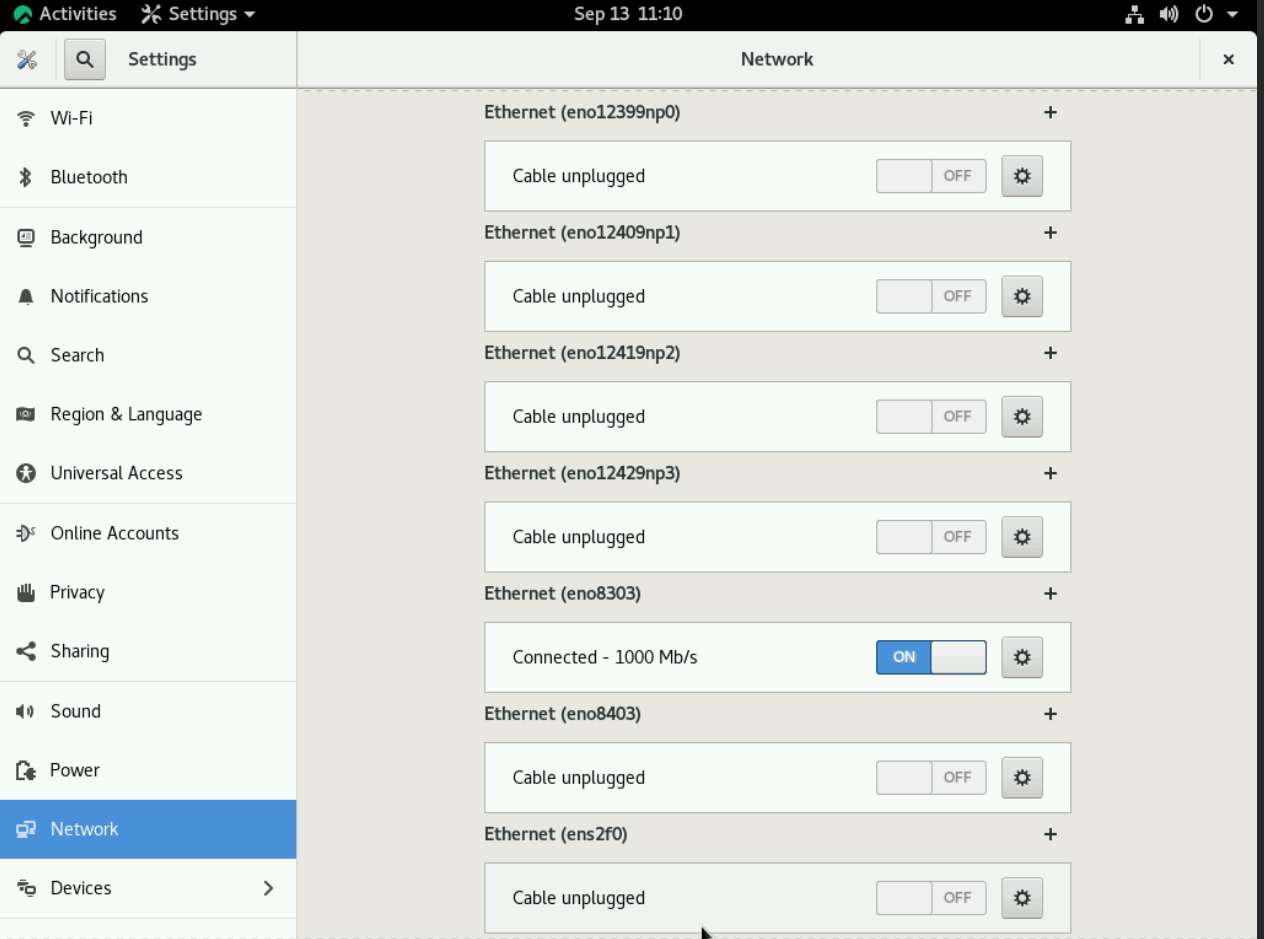Viewport: 1264px width, 939px height.
Task: Enable the ens2f0 Ethernet switch
Action: 930,898
